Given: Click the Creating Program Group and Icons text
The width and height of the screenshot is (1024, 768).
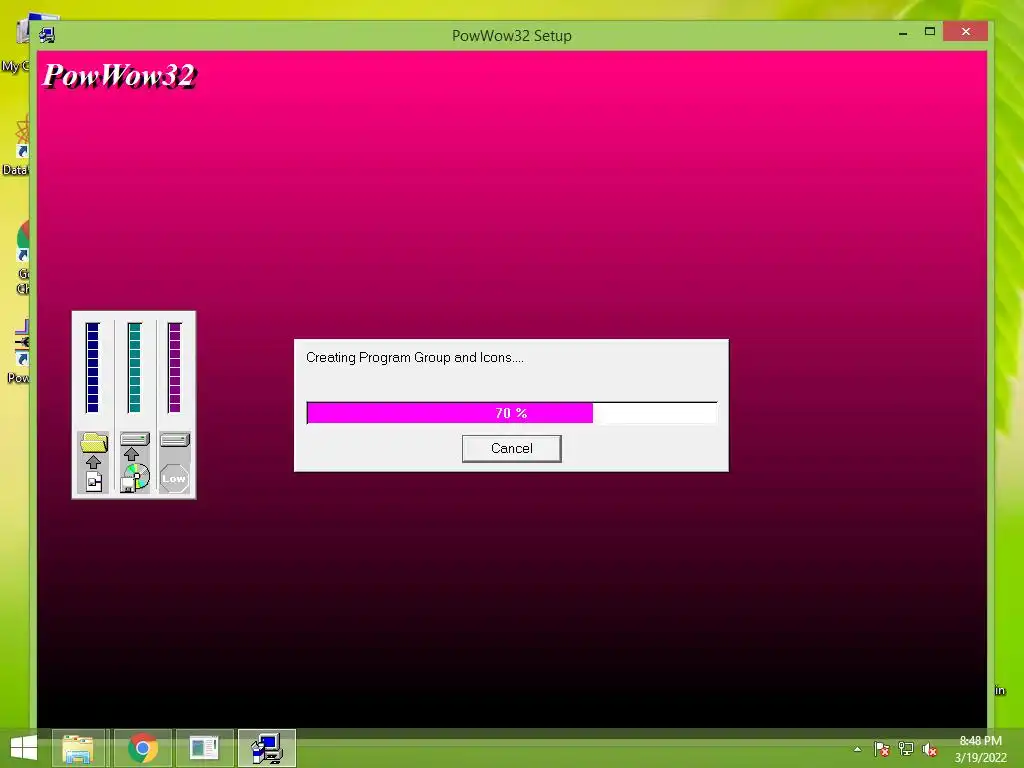Looking at the screenshot, I should [415, 357].
